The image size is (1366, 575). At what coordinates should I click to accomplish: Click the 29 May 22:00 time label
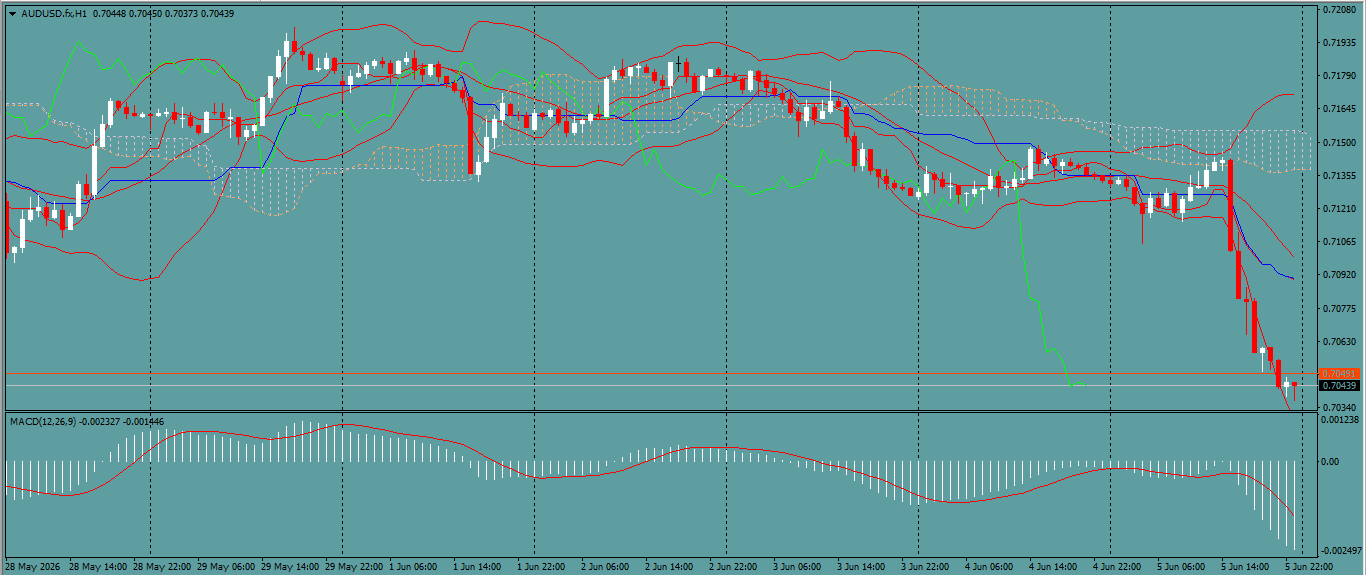point(354,566)
